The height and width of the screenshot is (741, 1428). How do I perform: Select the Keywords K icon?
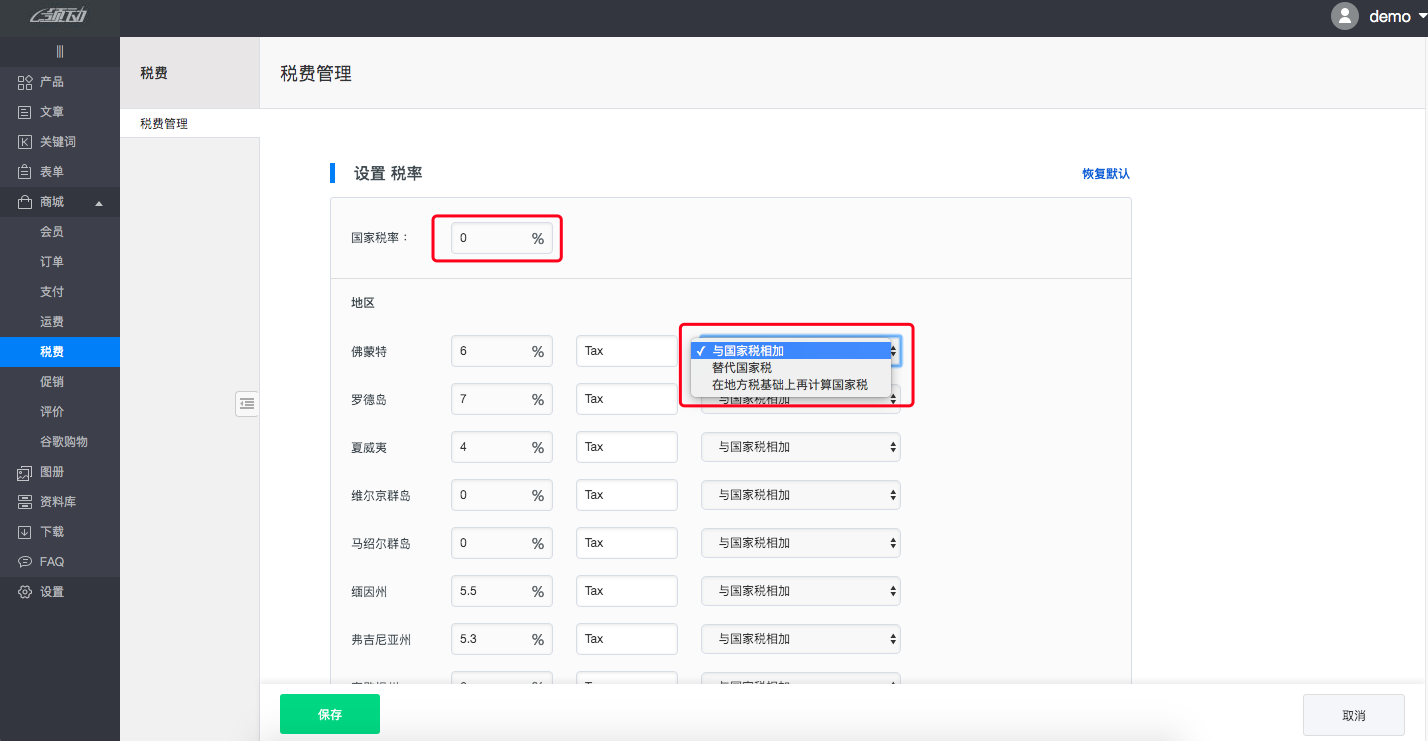[x=26, y=142]
